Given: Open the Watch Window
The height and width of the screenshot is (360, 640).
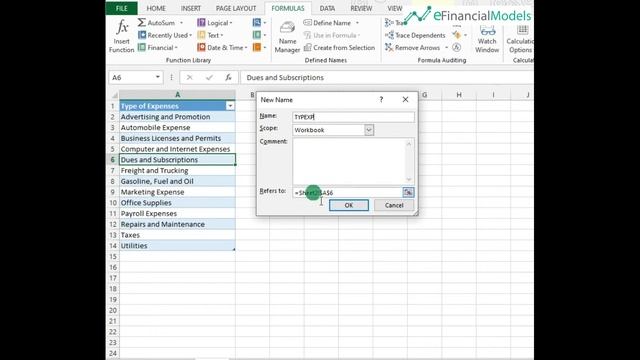Looking at the screenshot, I should pos(487,38).
